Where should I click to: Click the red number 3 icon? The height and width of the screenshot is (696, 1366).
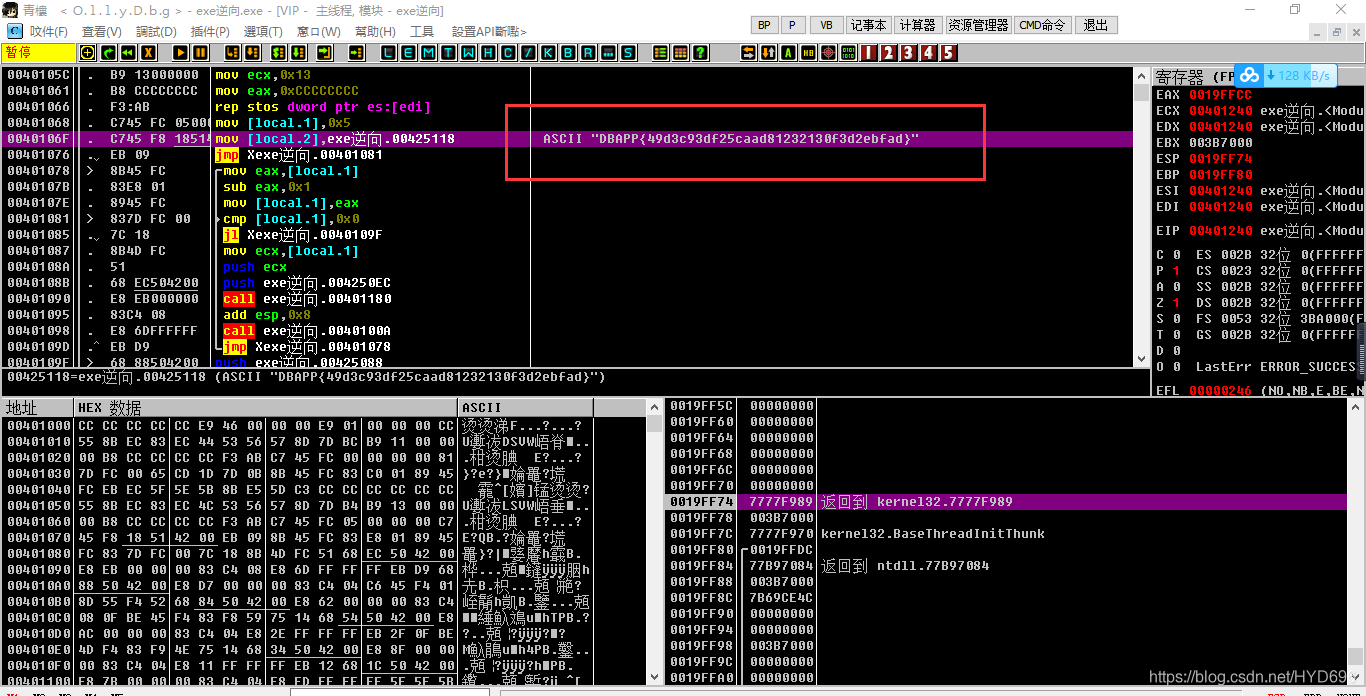[908, 52]
